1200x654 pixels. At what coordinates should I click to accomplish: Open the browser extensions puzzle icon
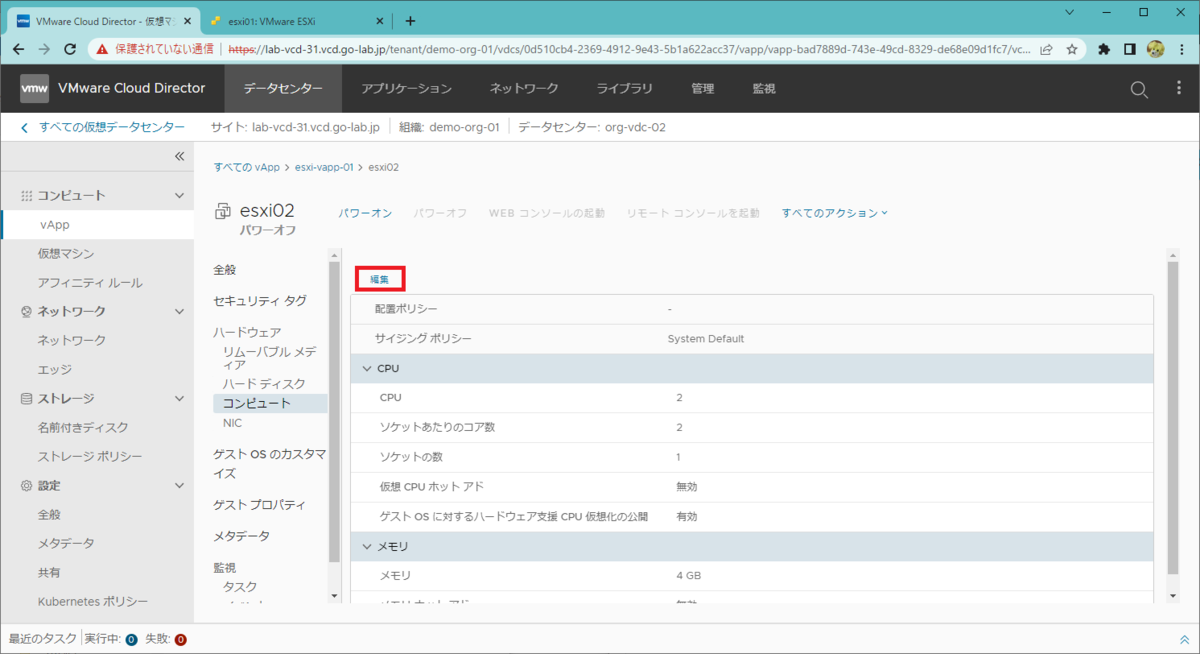pyautogui.click(x=1104, y=48)
